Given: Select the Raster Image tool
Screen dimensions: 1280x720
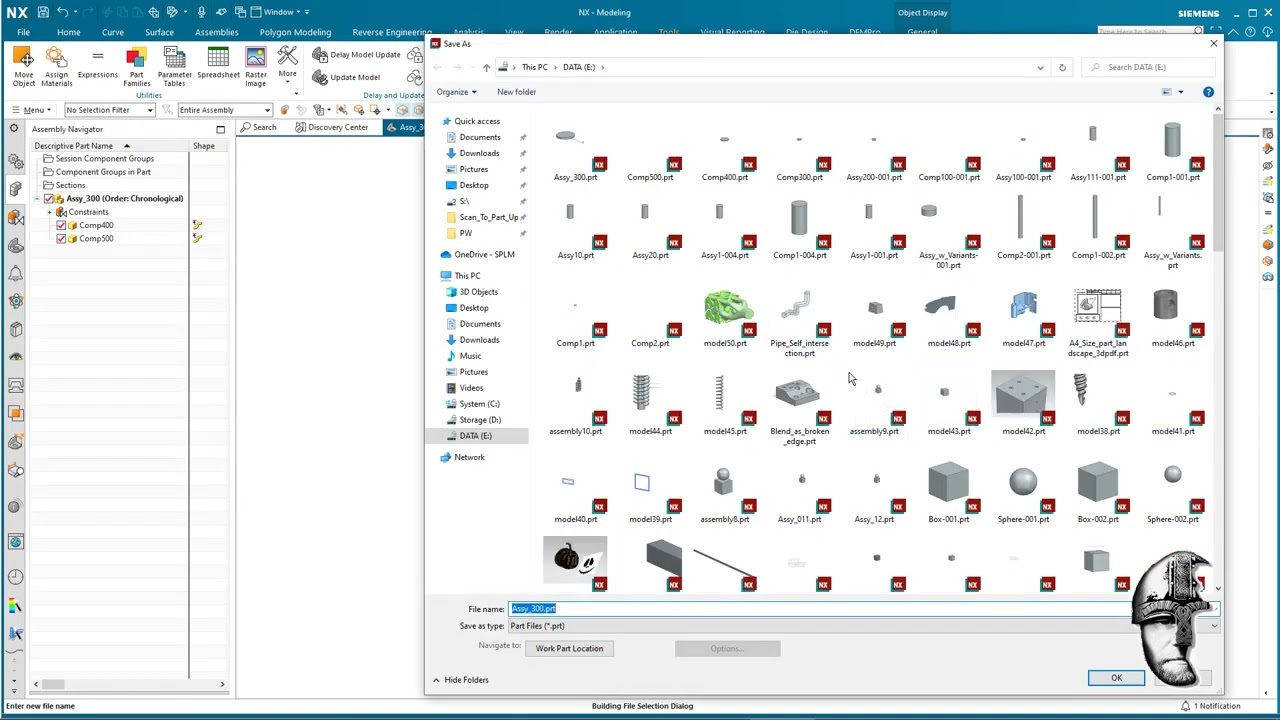Looking at the screenshot, I should coord(256,67).
